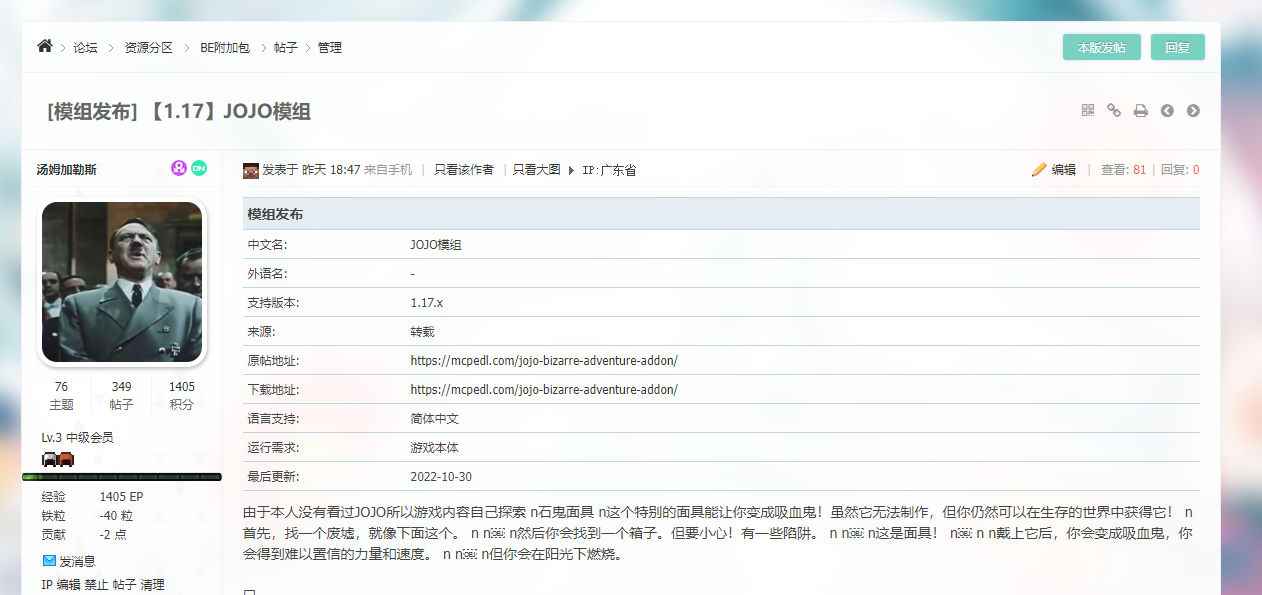Click the 简体中文 language value
Screen dimensions: 1262x595
point(435,419)
